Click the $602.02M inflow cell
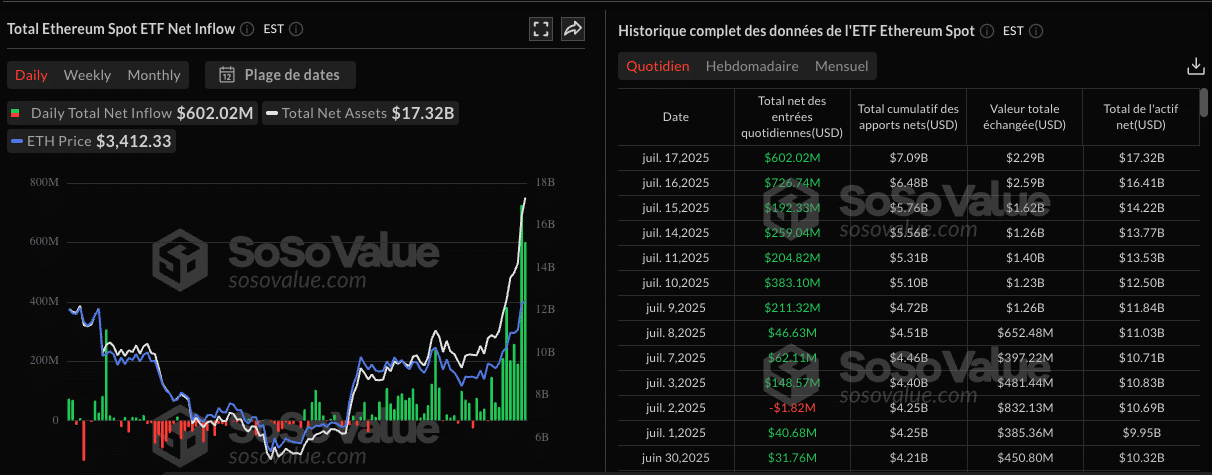The height and width of the screenshot is (475, 1212). (792, 158)
